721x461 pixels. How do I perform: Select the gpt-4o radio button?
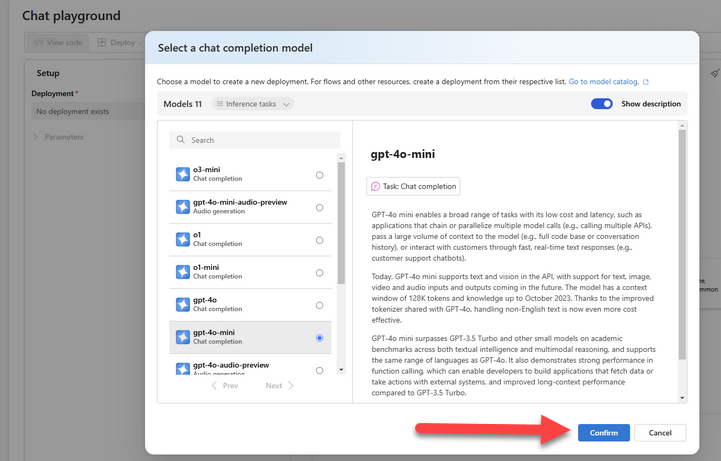click(x=320, y=306)
